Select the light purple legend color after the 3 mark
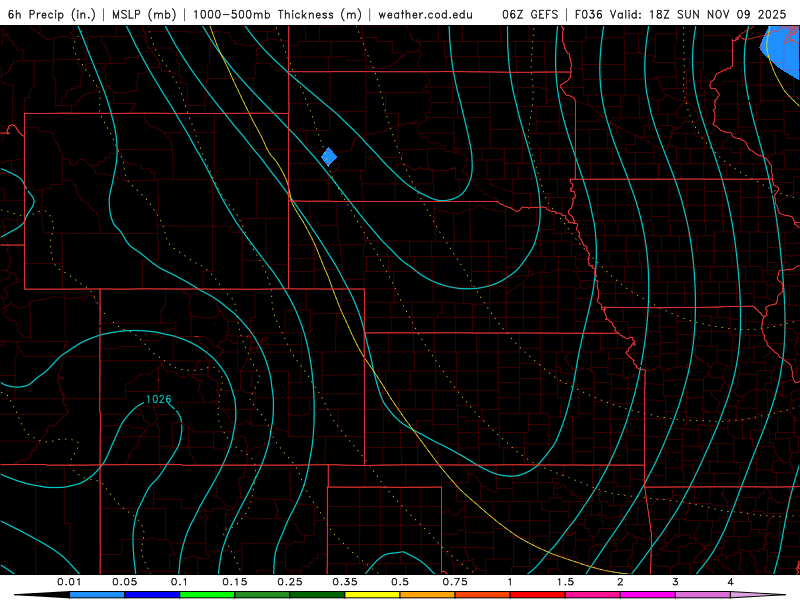This screenshot has width=800, height=600. [703, 595]
